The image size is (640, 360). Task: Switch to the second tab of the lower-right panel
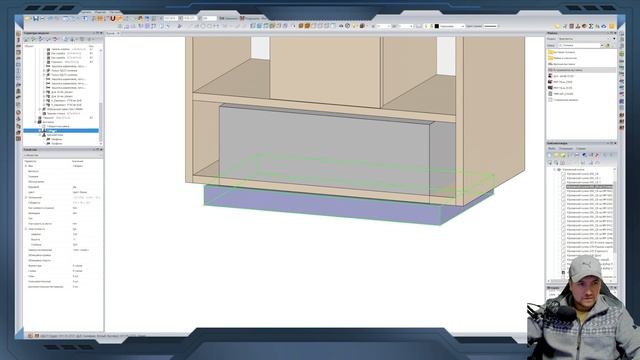[x=566, y=149]
